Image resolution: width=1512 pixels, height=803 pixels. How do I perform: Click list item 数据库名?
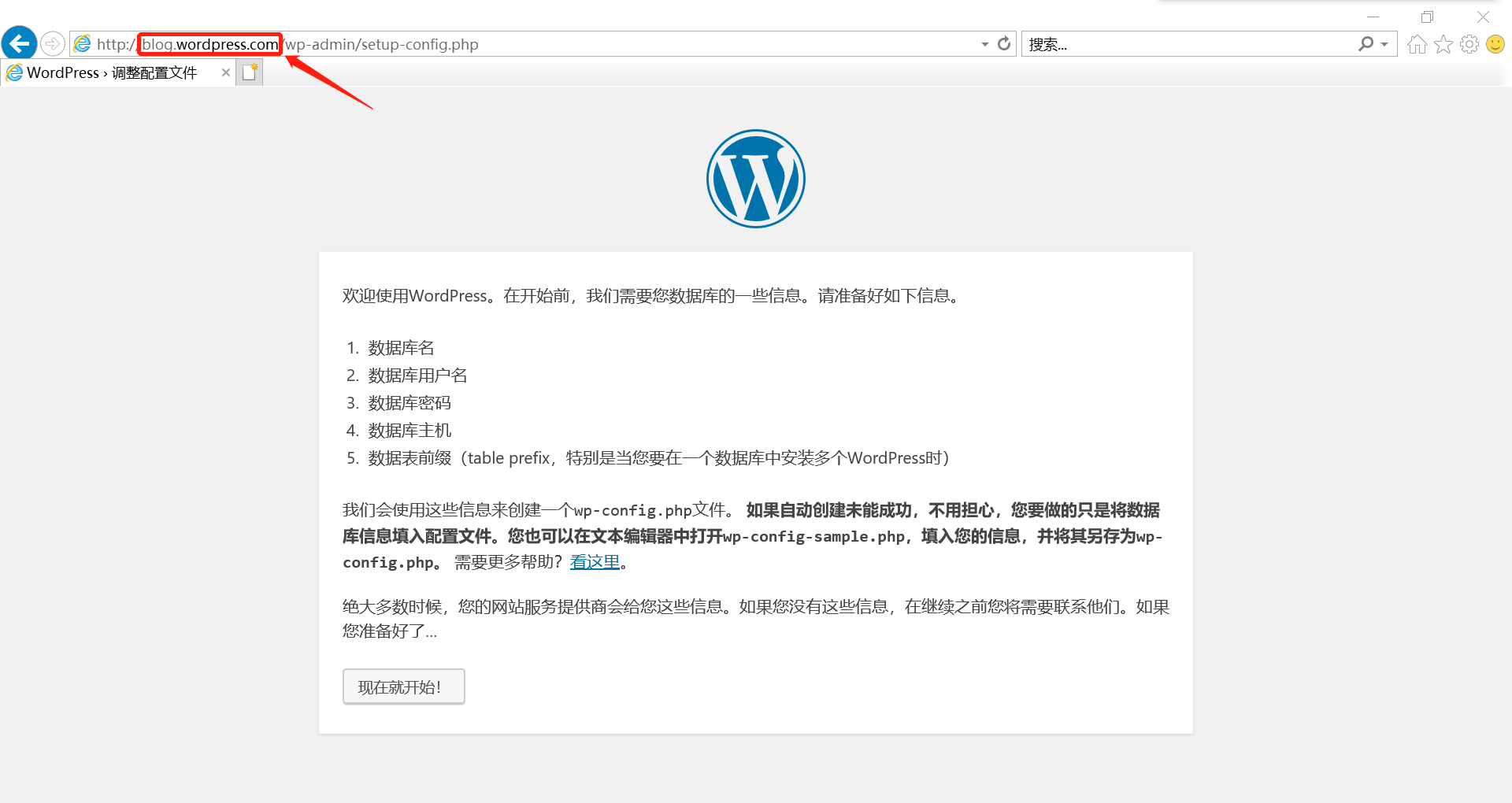click(401, 348)
